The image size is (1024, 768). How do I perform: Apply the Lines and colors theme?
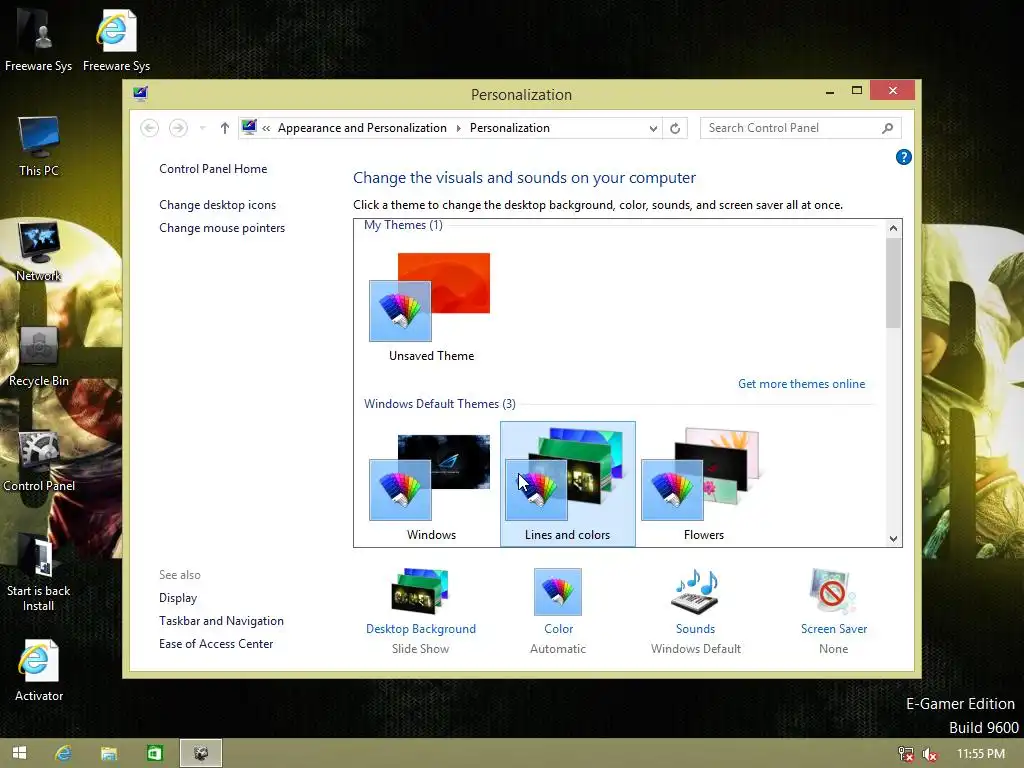click(568, 485)
